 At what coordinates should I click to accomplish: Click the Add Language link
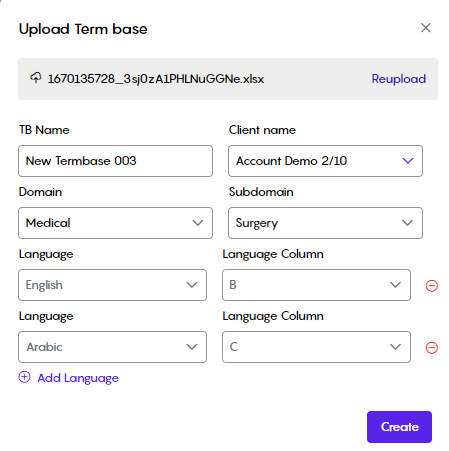click(x=78, y=378)
